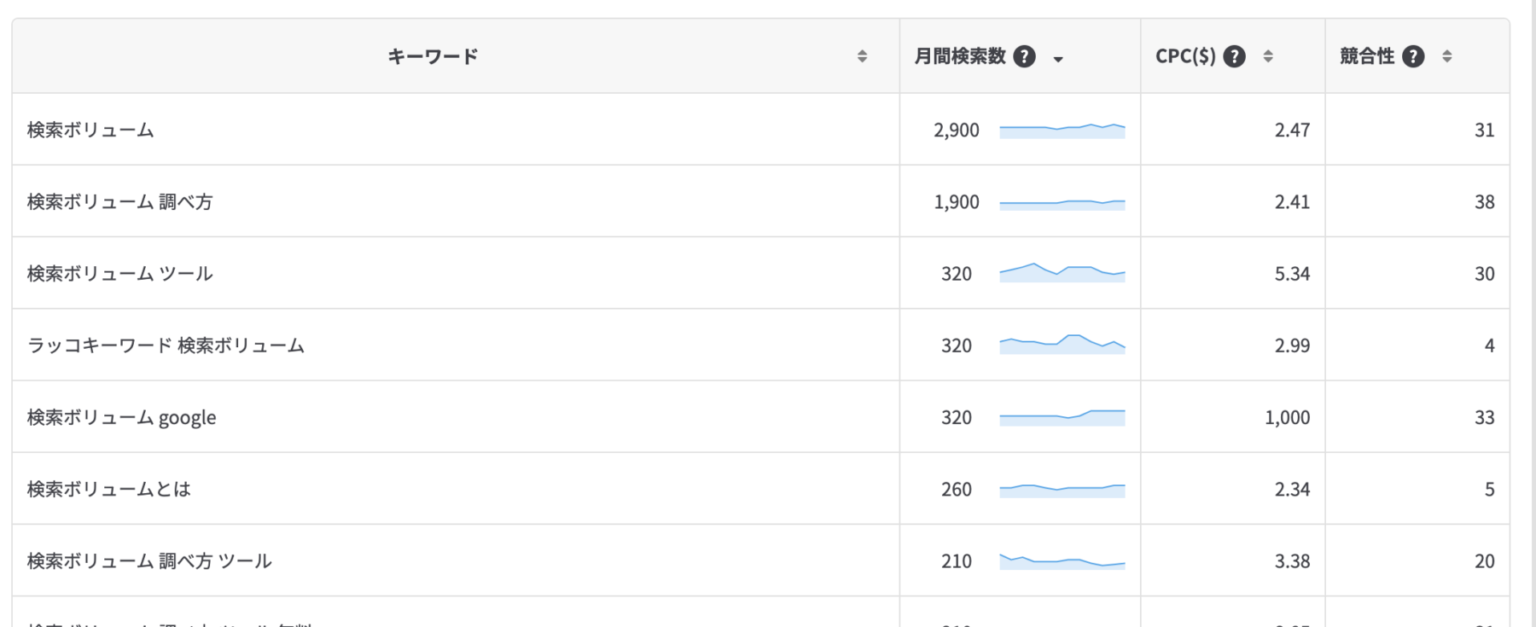
Task: Click help icon beside 競合性 header
Action: pos(1413,57)
